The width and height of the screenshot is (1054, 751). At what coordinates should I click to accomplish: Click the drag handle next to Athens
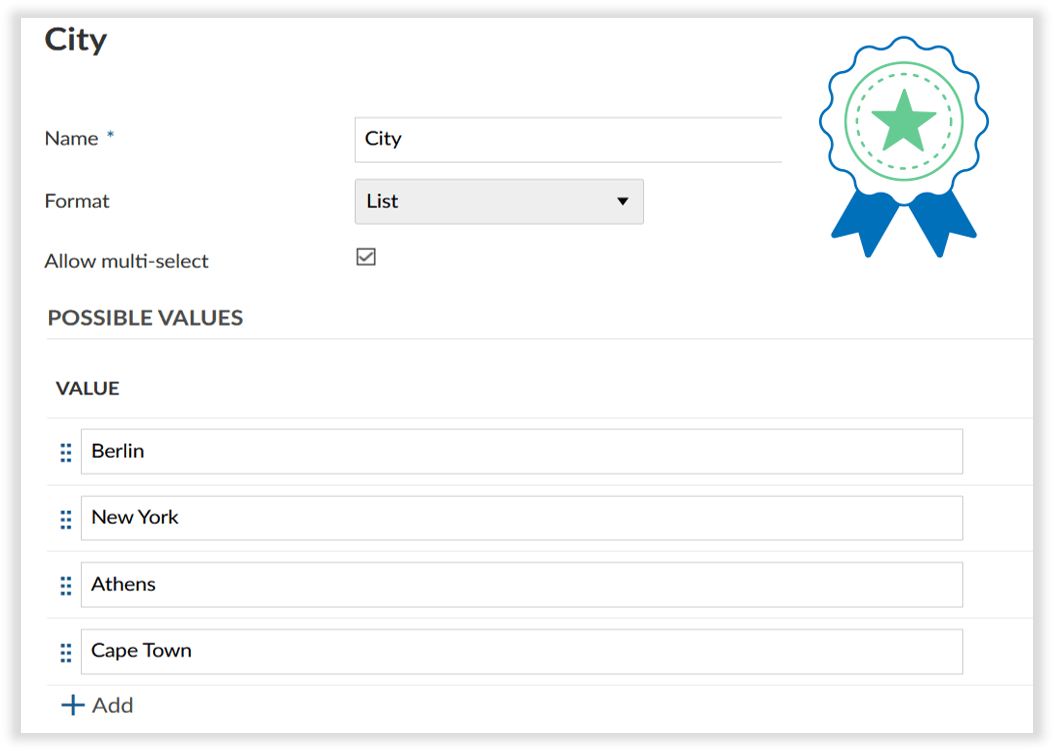[64, 585]
